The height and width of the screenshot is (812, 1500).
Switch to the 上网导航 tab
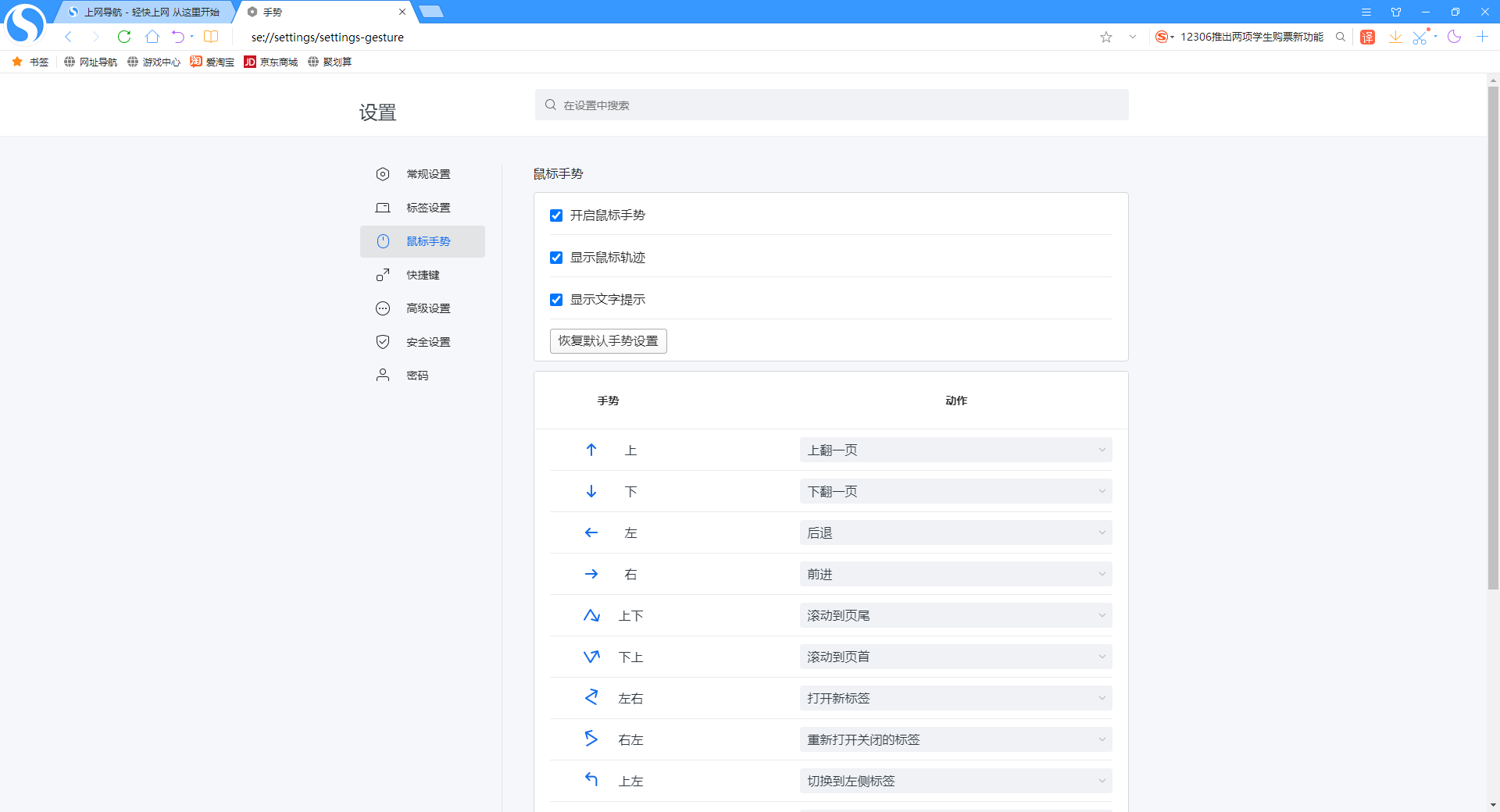145,12
